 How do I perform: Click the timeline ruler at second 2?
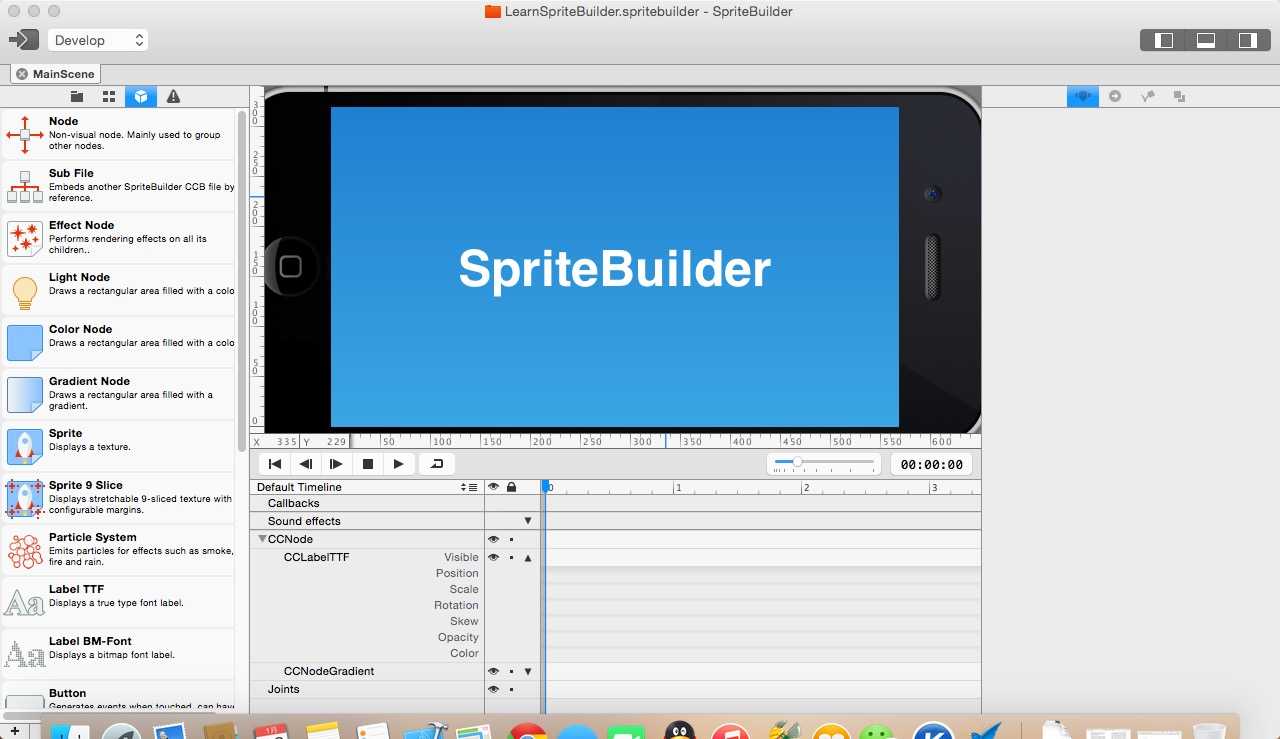pos(805,487)
